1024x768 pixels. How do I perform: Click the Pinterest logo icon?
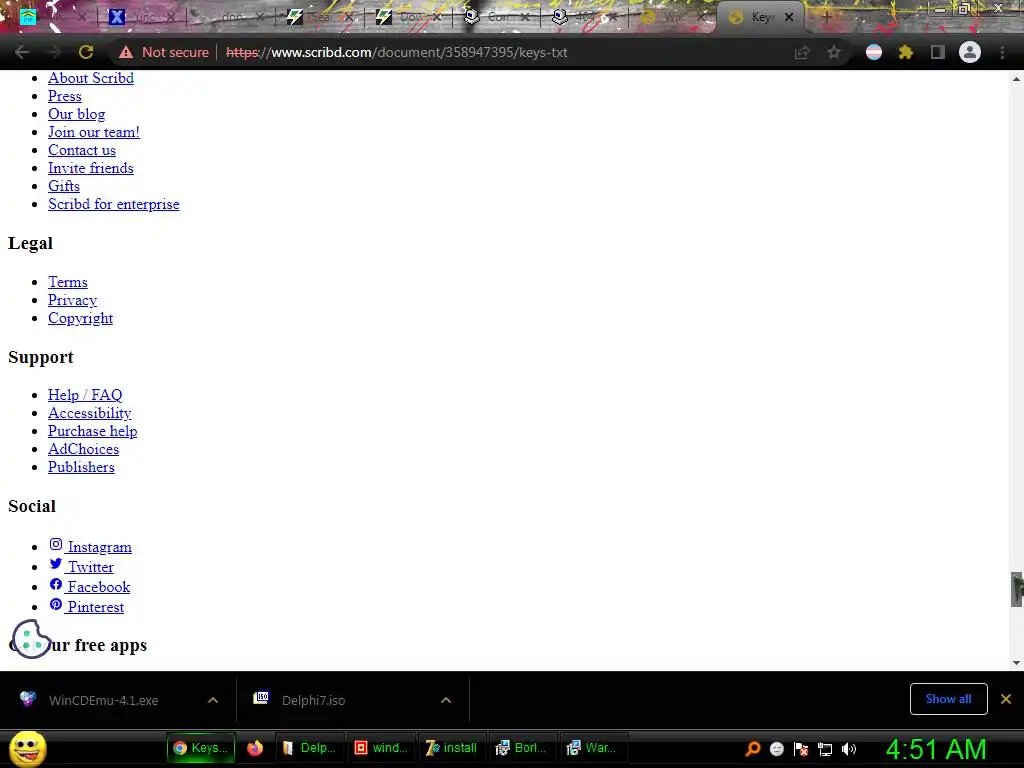56,605
